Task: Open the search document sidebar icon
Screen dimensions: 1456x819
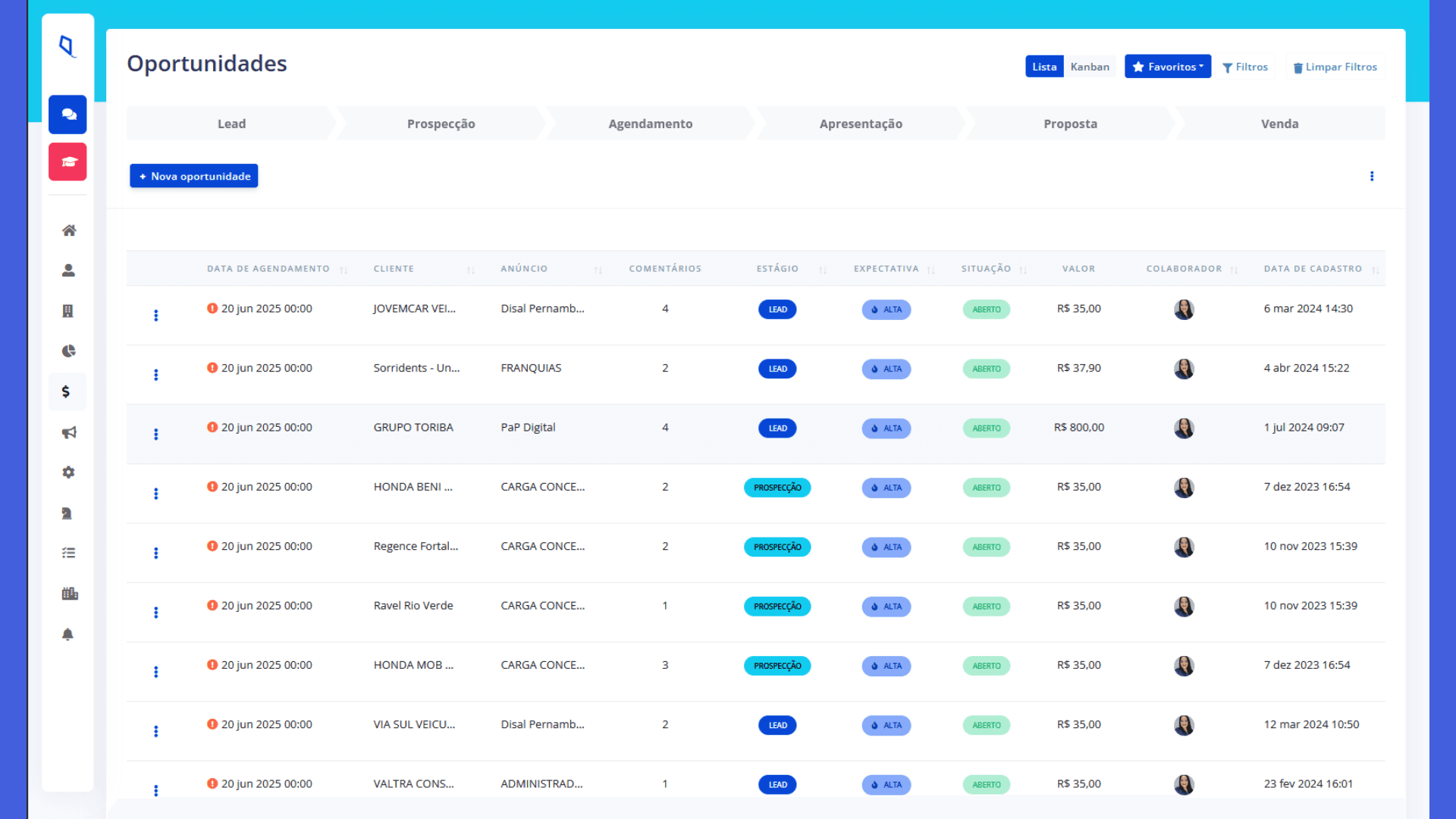Action: [67, 513]
